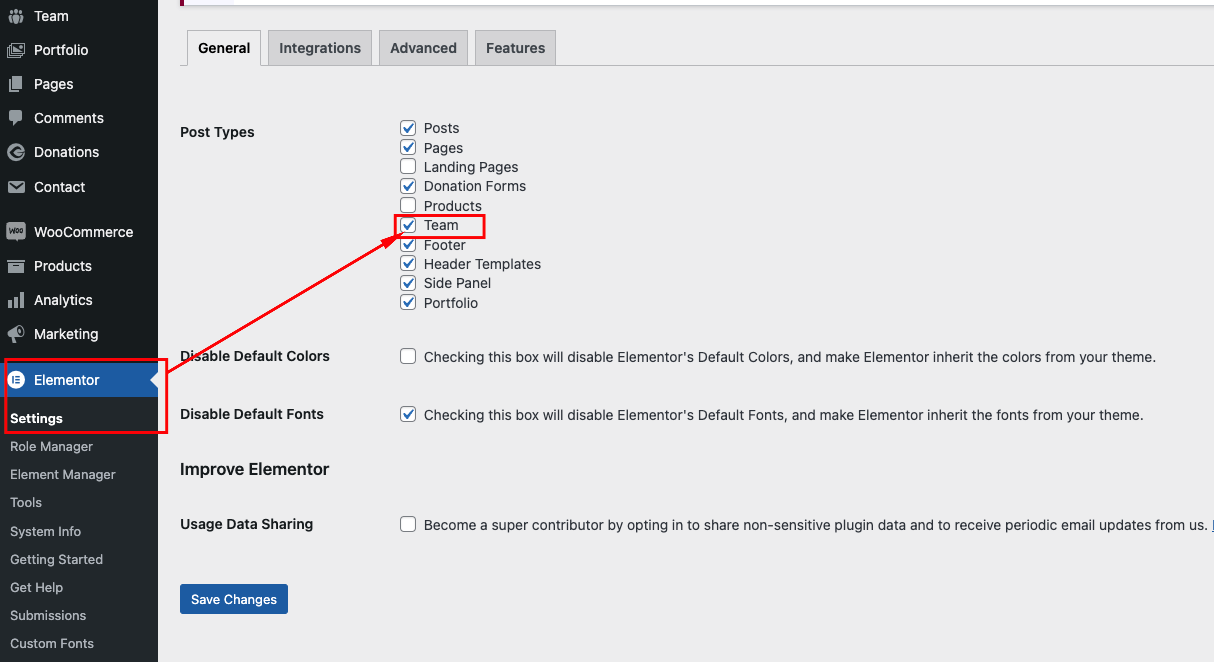Click the Contact envelope icon
1214x662 pixels.
pos(16,187)
